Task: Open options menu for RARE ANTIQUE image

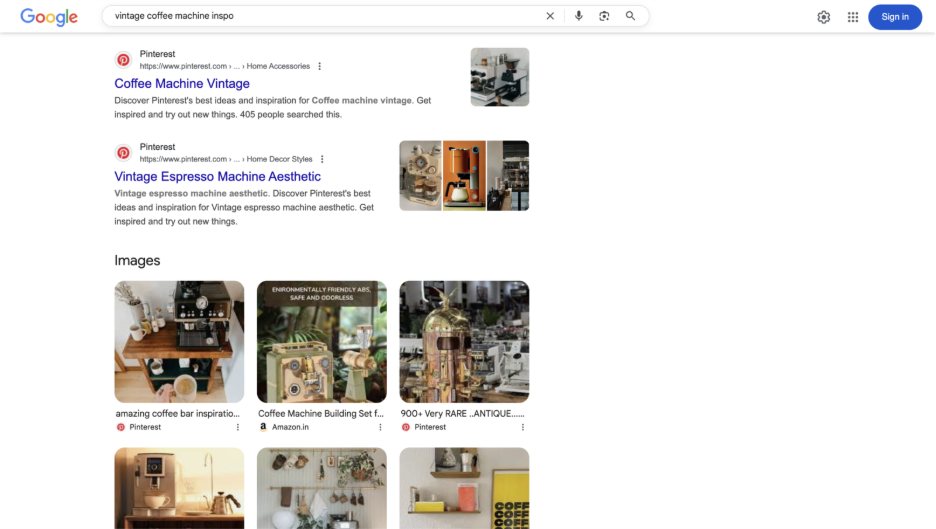Action: 523,427
